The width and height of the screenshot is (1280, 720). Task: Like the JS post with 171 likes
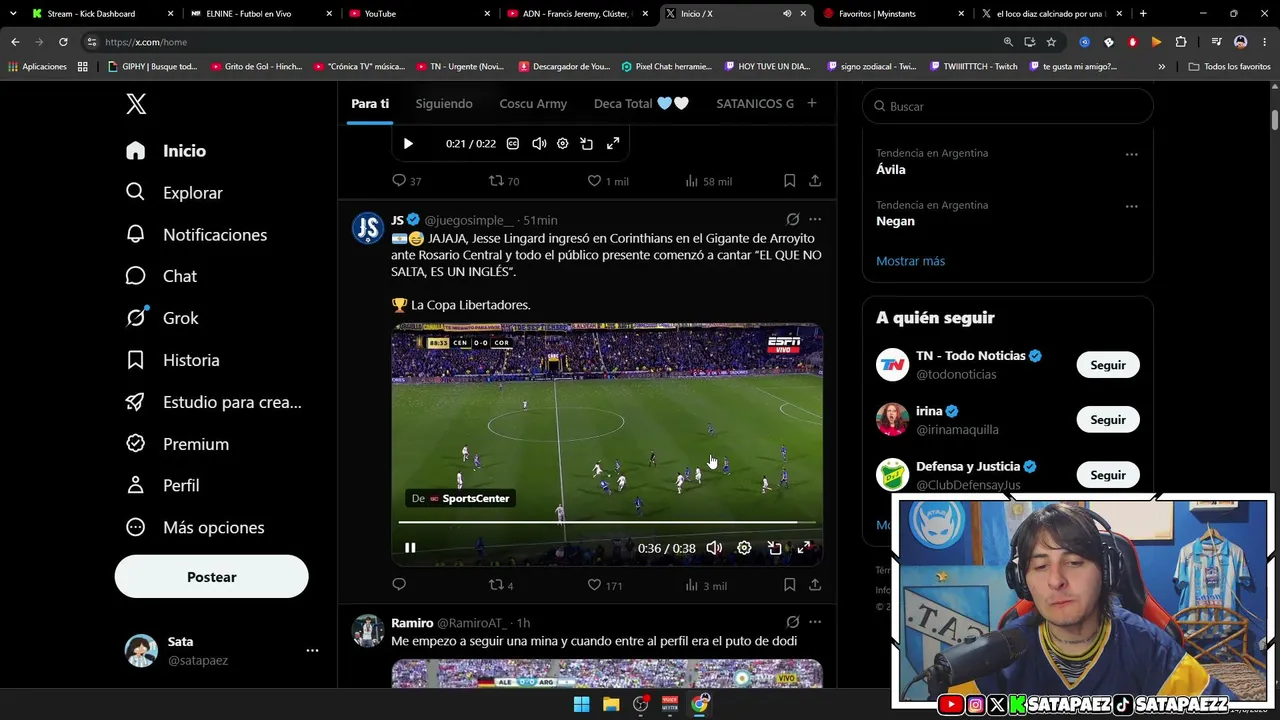click(604, 585)
